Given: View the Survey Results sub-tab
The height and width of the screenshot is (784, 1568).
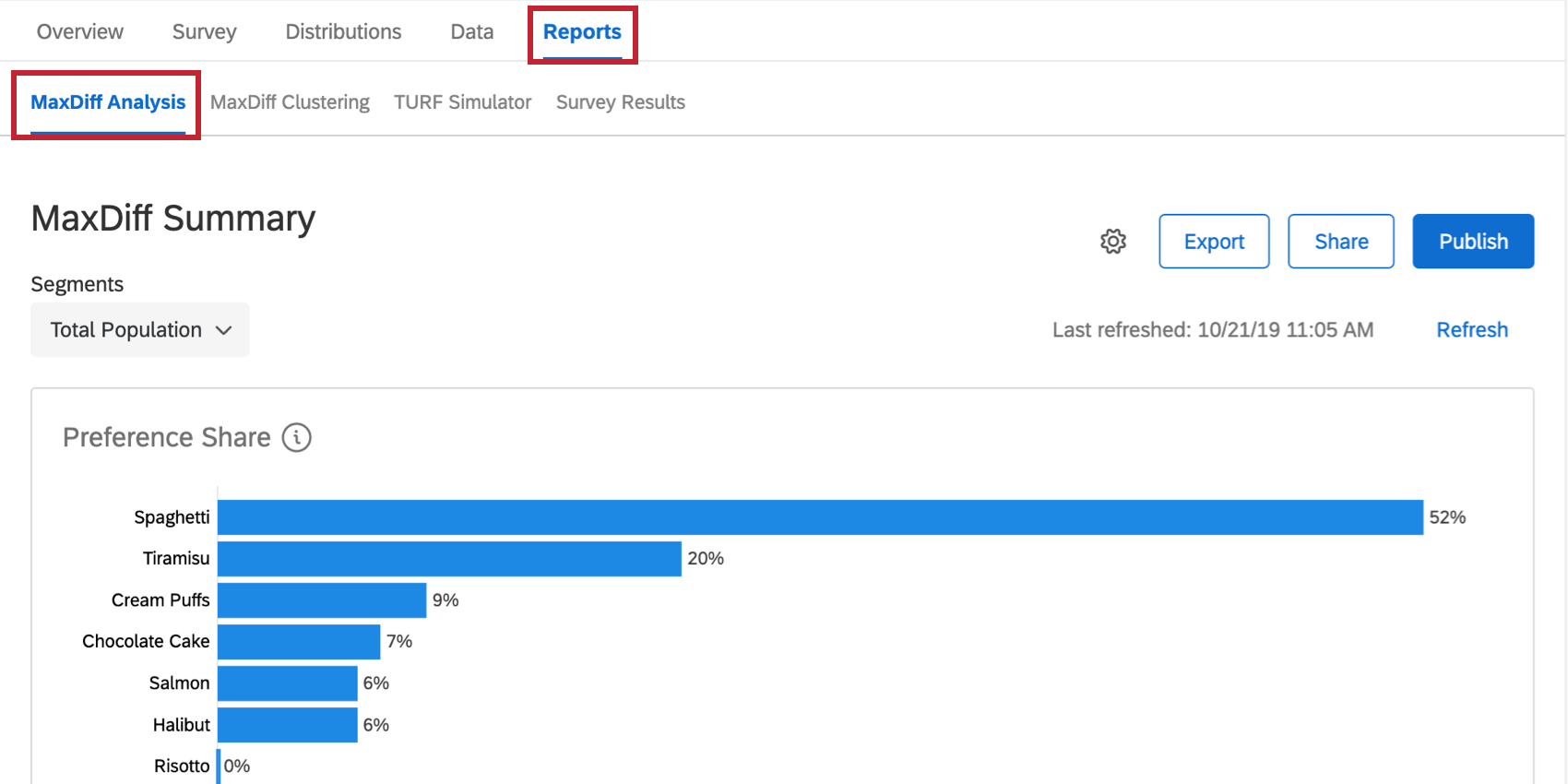Looking at the screenshot, I should (620, 102).
